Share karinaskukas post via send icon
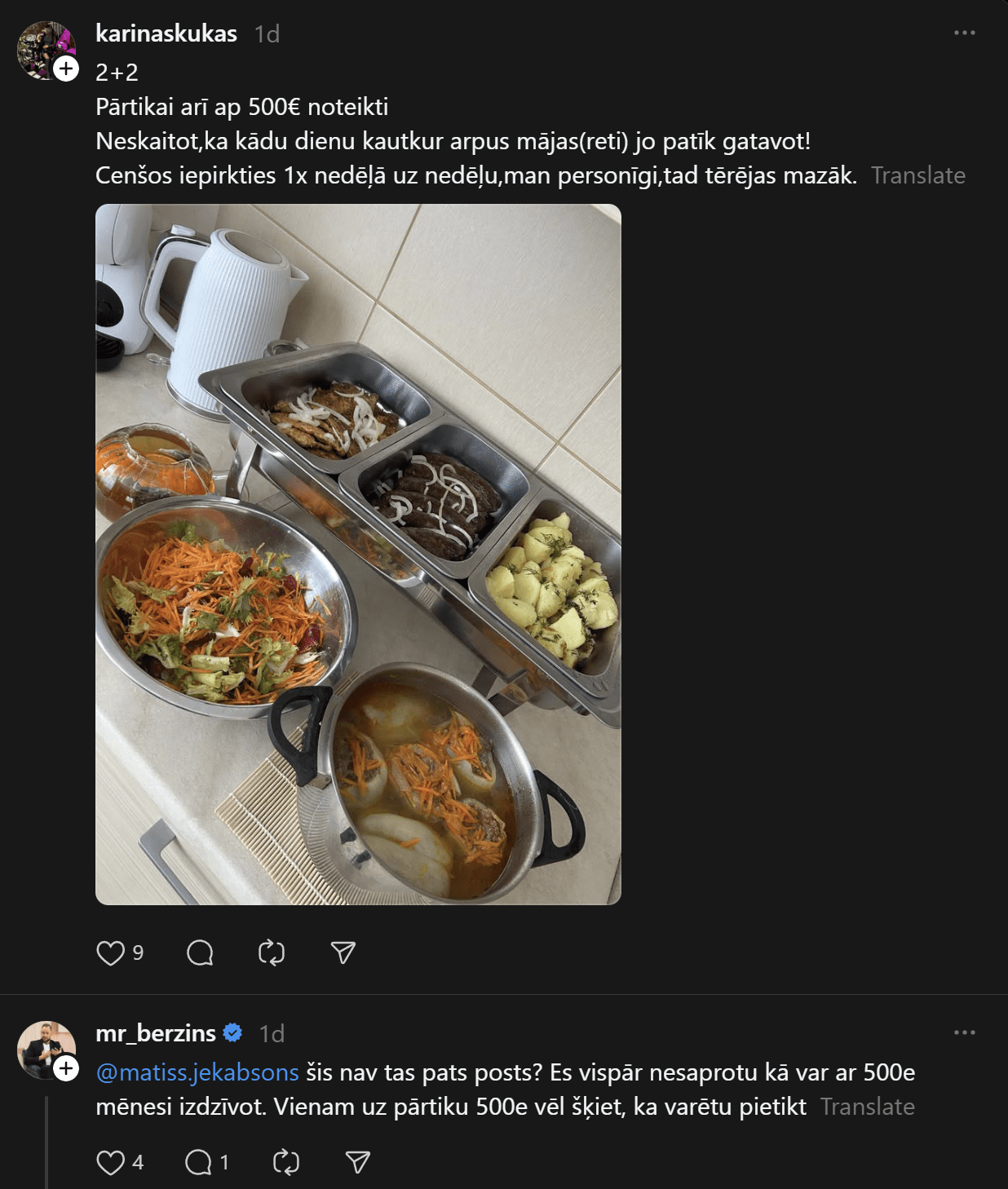The width and height of the screenshot is (1008, 1189). pos(343,953)
